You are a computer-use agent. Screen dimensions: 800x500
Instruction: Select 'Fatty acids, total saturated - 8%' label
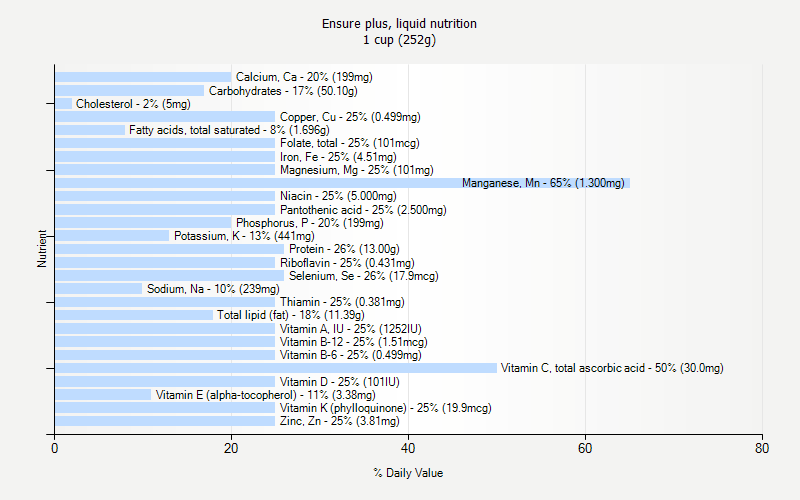click(229, 130)
